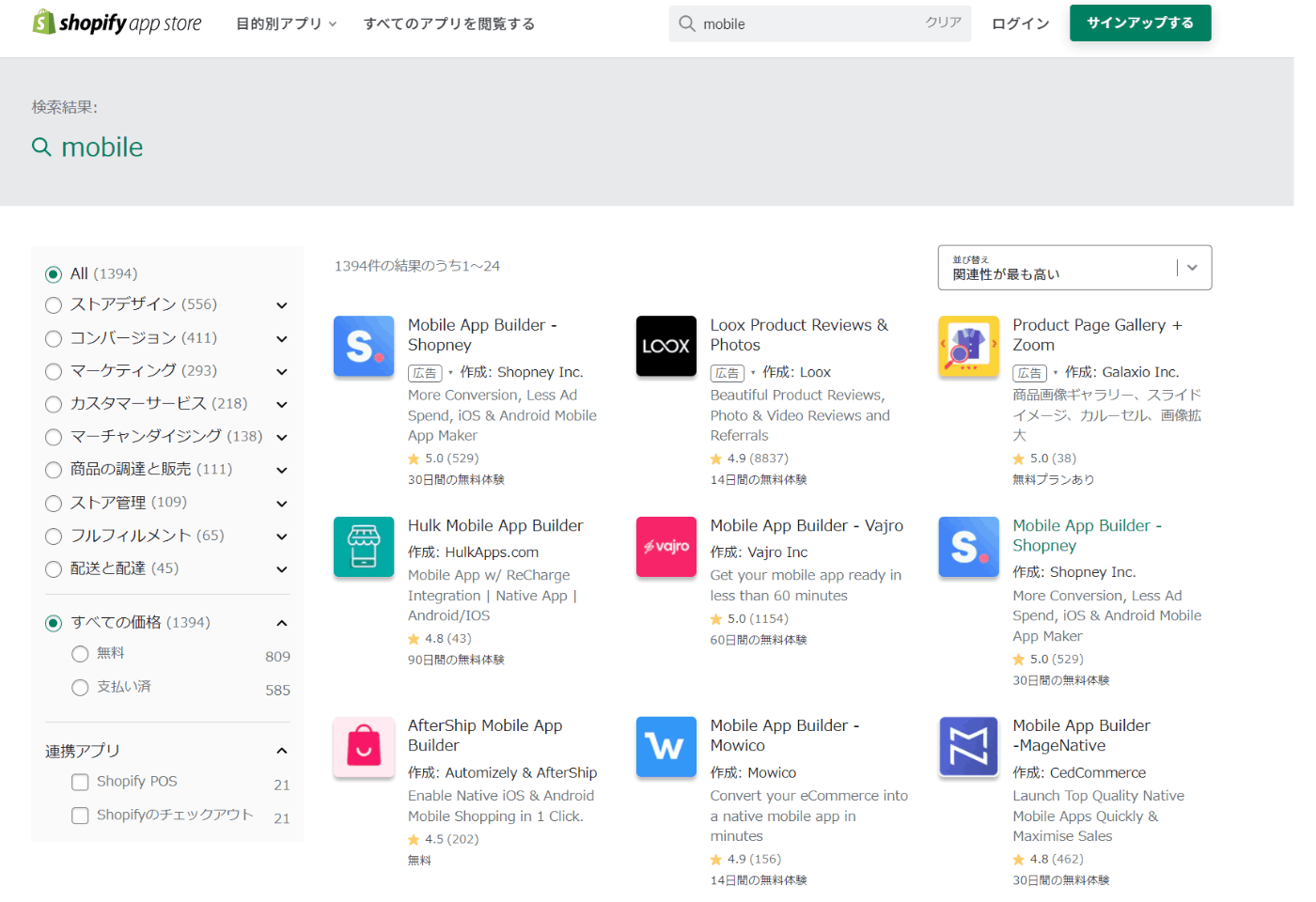Click the ログイン link

(1020, 23)
